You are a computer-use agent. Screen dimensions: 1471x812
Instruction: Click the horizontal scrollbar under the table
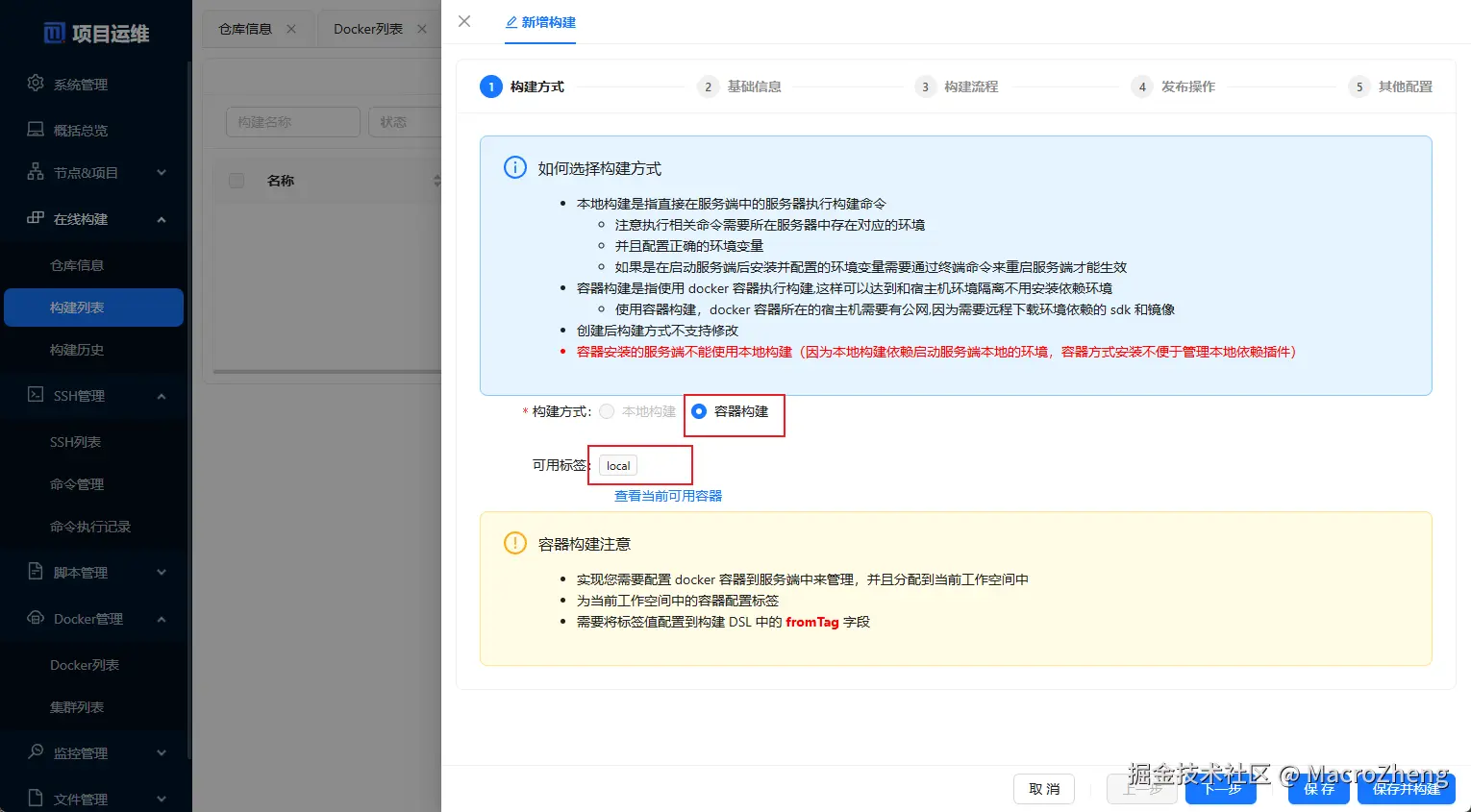pyautogui.click(x=327, y=372)
